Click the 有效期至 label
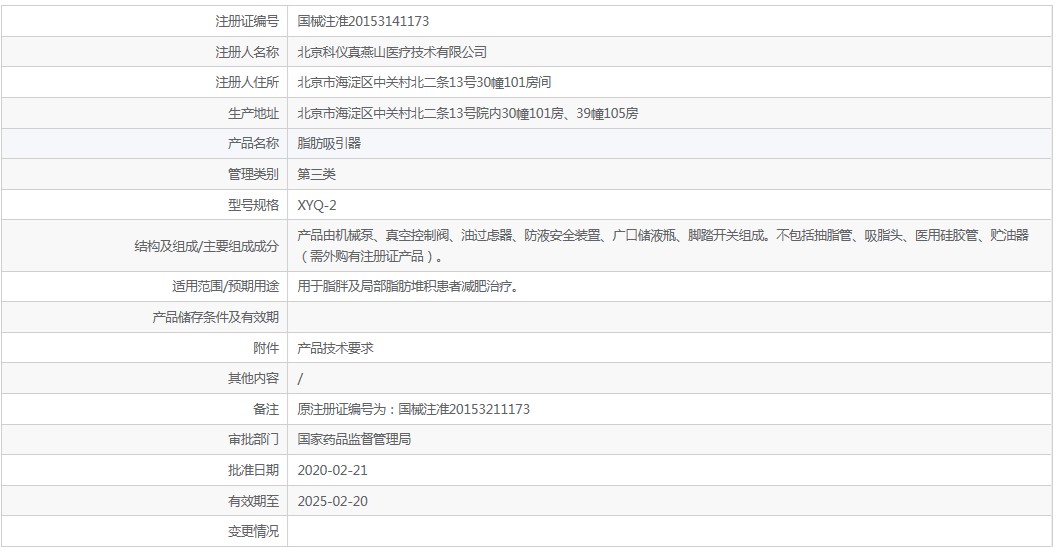 (x=253, y=501)
